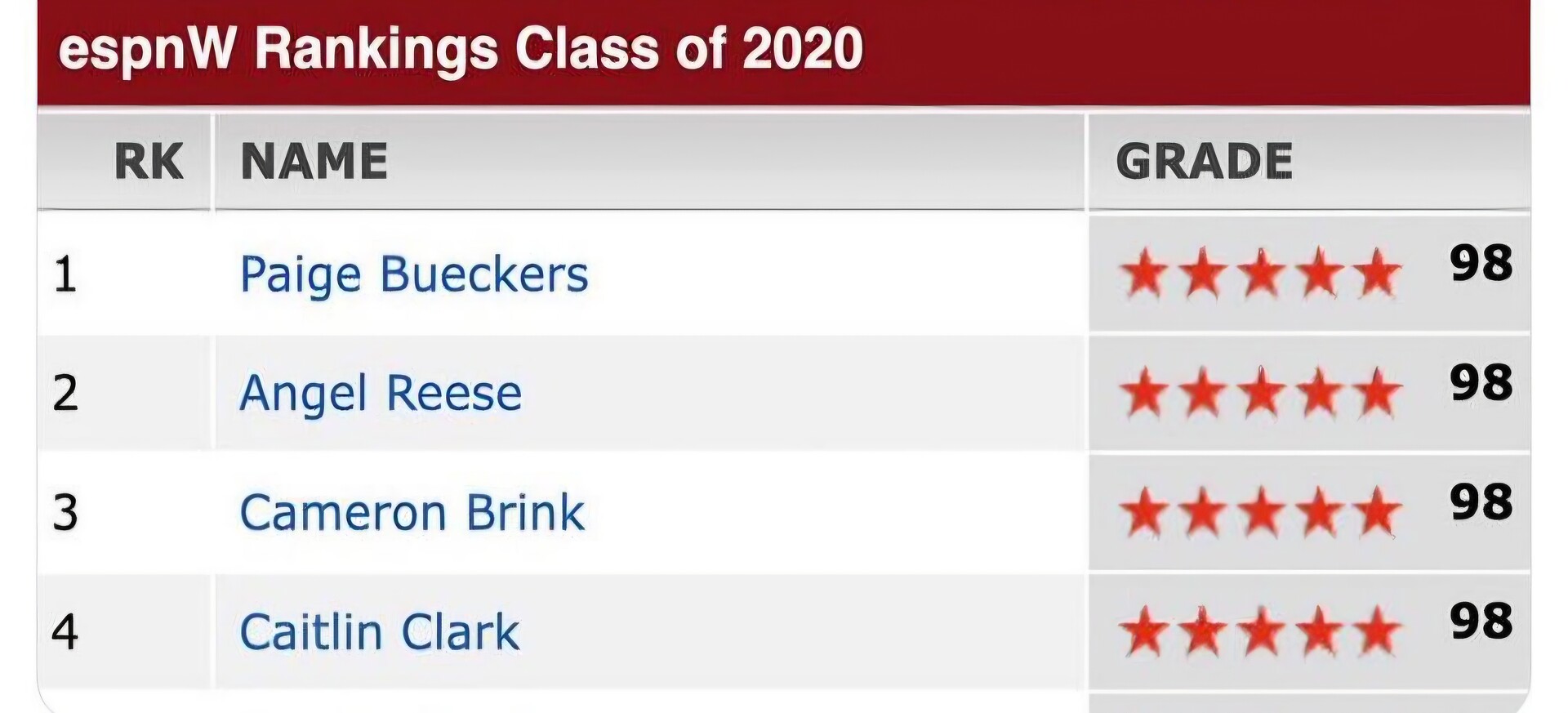Open Cameron Brink player link
1568x713 pixels.
(412, 513)
